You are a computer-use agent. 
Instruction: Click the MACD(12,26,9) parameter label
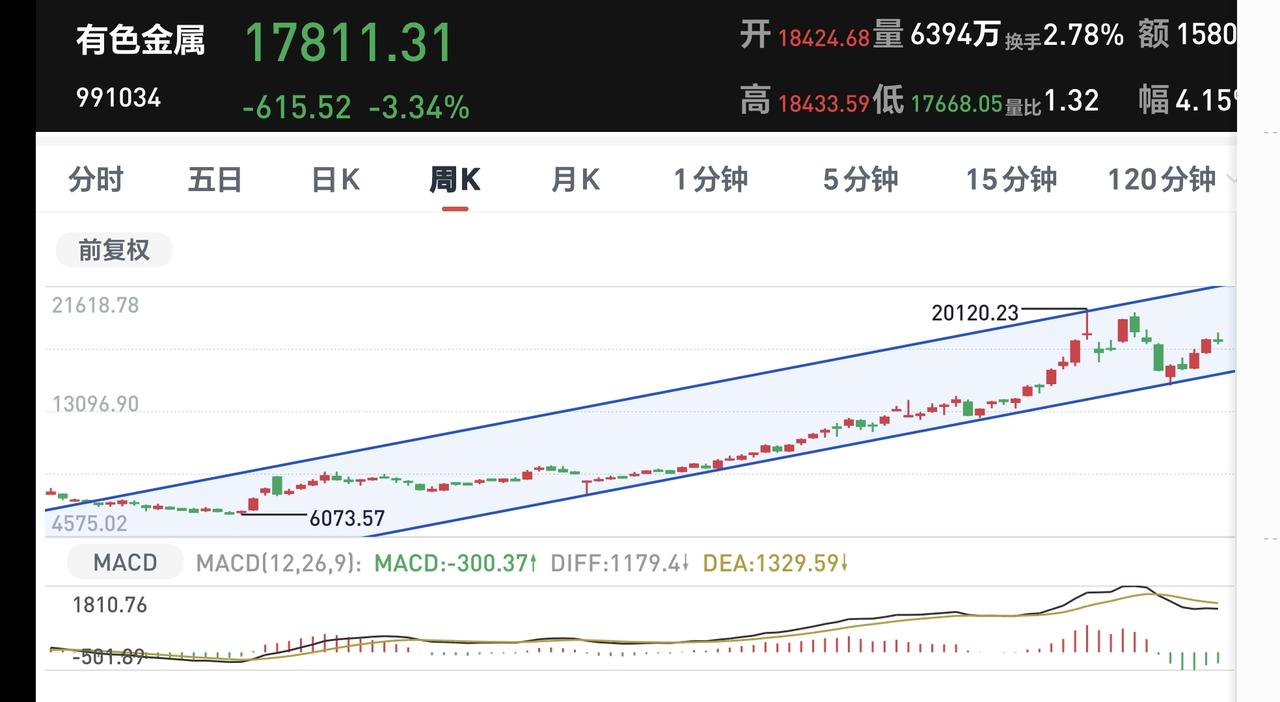point(279,563)
